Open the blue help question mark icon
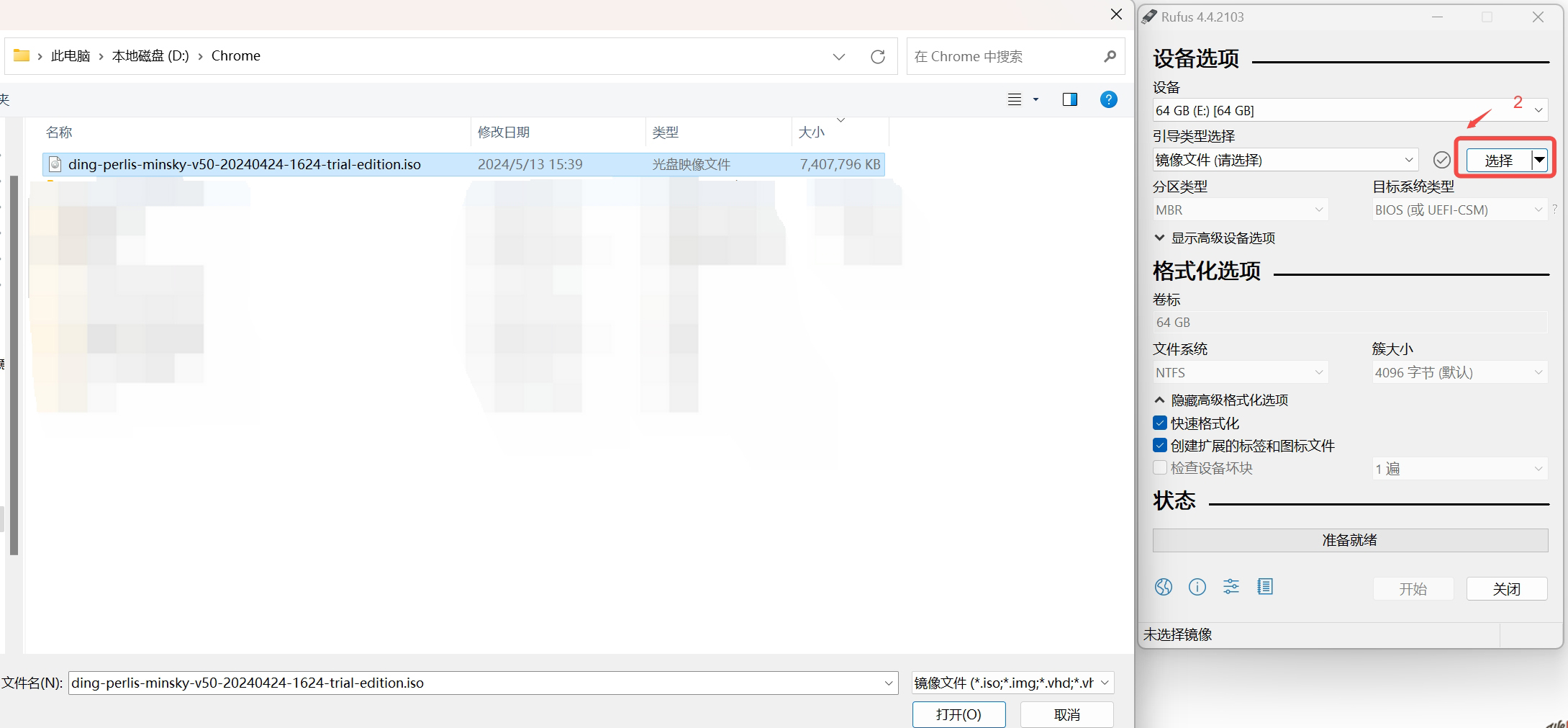Image resolution: width=1568 pixels, height=728 pixels. point(1108,99)
